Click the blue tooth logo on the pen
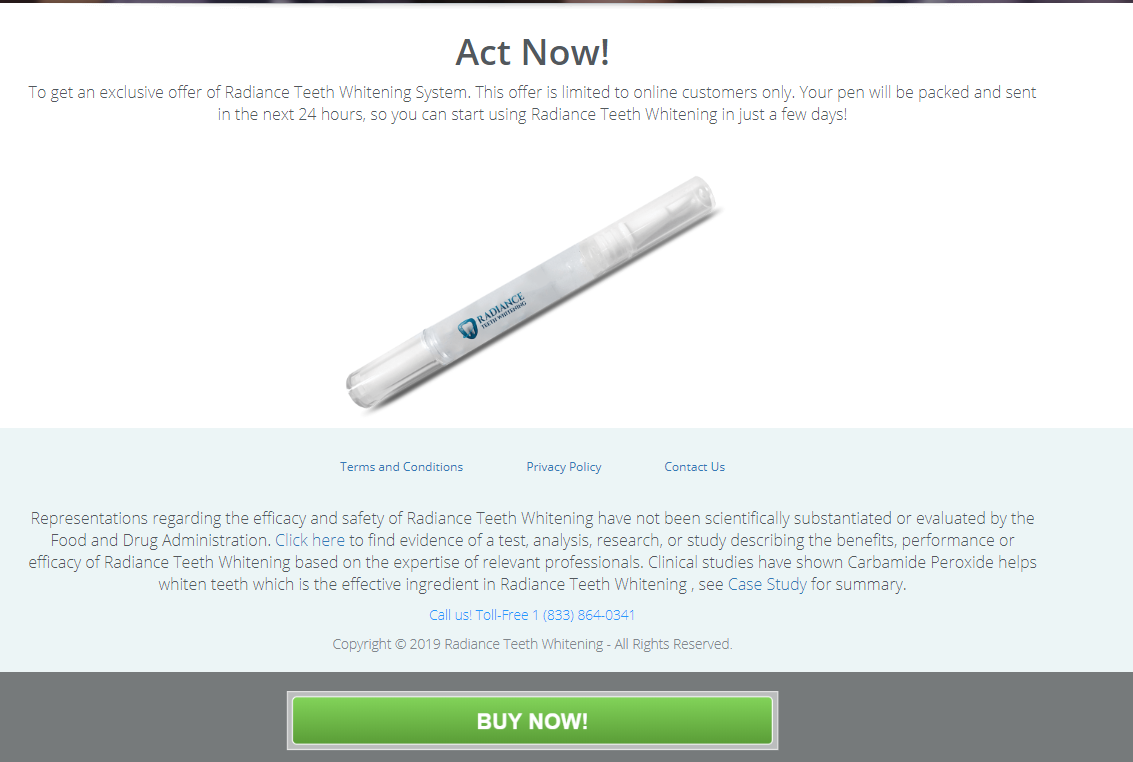This screenshot has height=762, width=1133. pyautogui.click(x=468, y=329)
